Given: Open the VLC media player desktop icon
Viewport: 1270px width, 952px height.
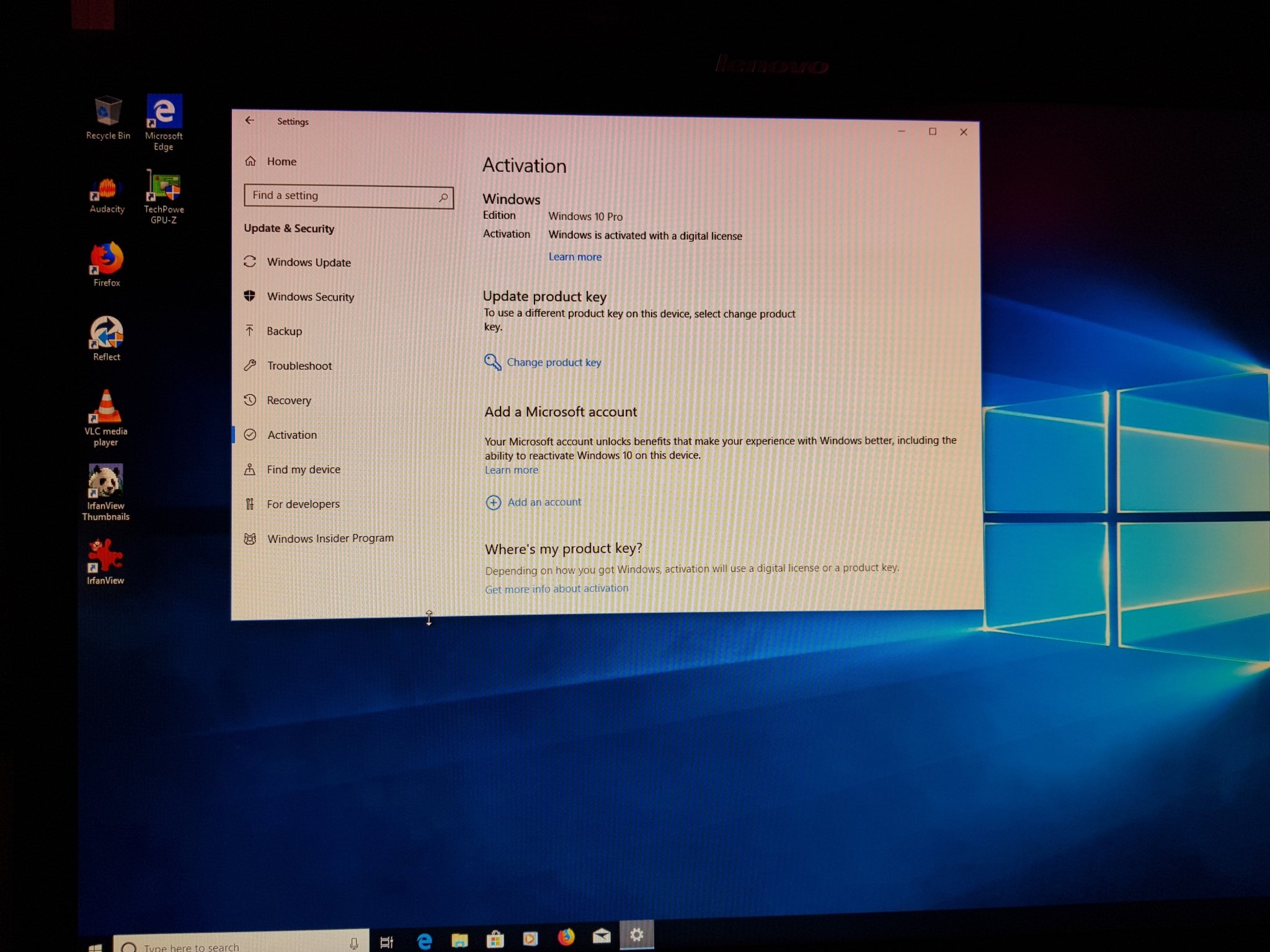Looking at the screenshot, I should pos(106,416).
